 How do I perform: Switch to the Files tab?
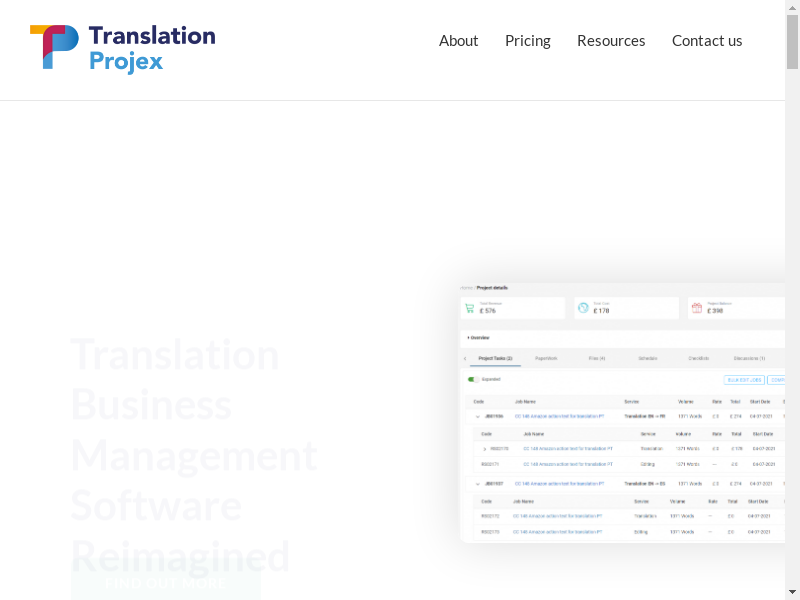point(596,358)
